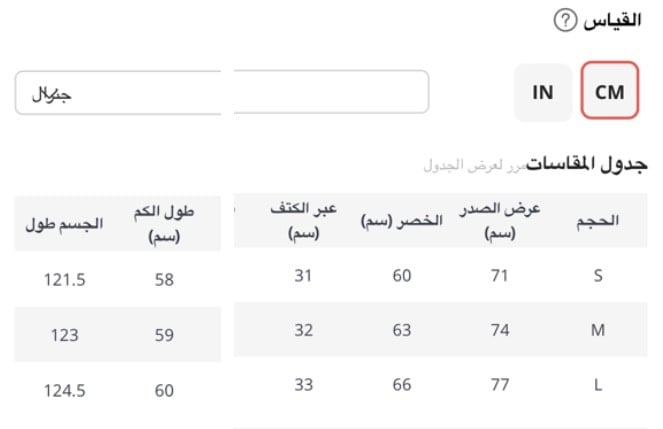
Task: Click the الحجم column header
Action: (599, 221)
